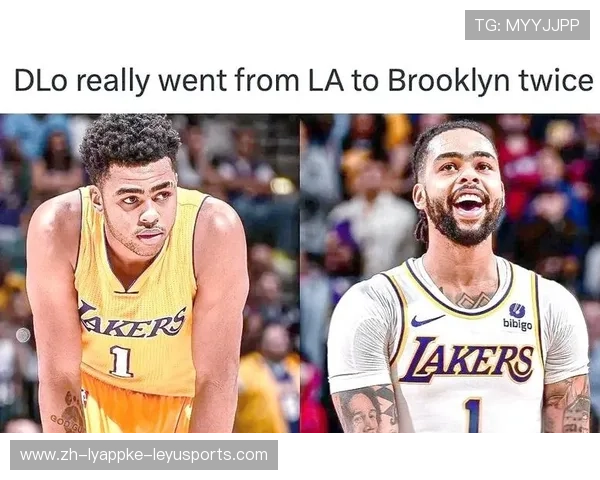
Task: Click the portrait tattoo on the forearm
Action: pyautogui.click(x=363, y=410)
